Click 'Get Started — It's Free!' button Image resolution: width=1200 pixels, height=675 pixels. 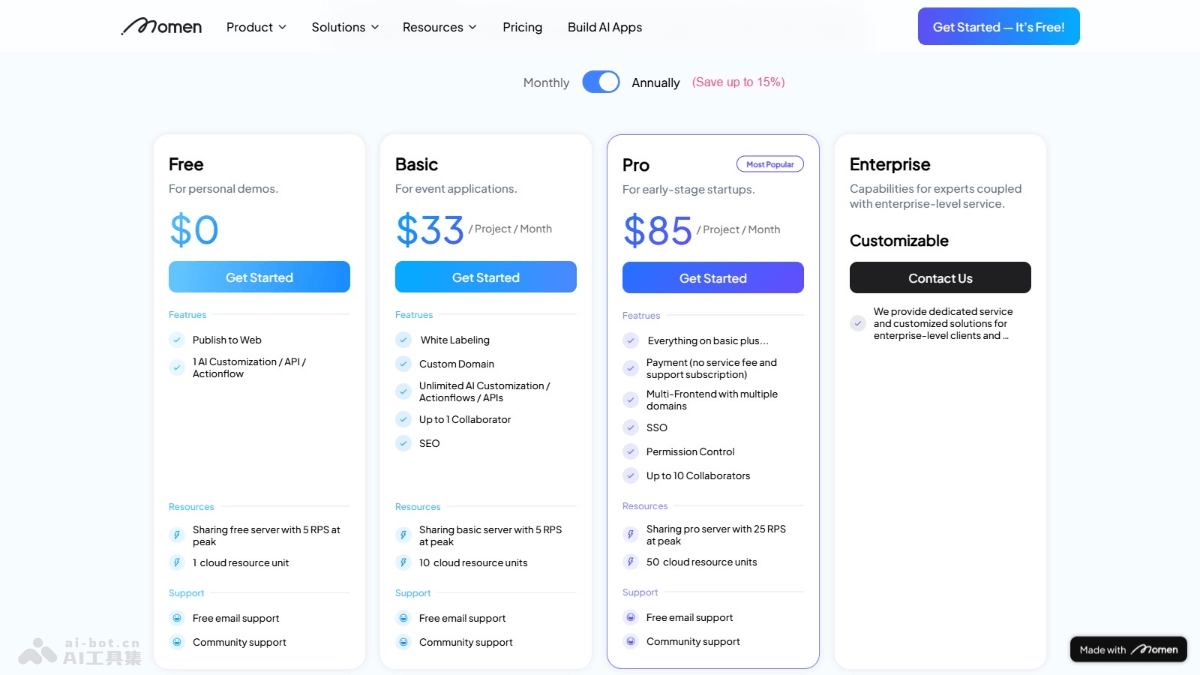(x=998, y=27)
